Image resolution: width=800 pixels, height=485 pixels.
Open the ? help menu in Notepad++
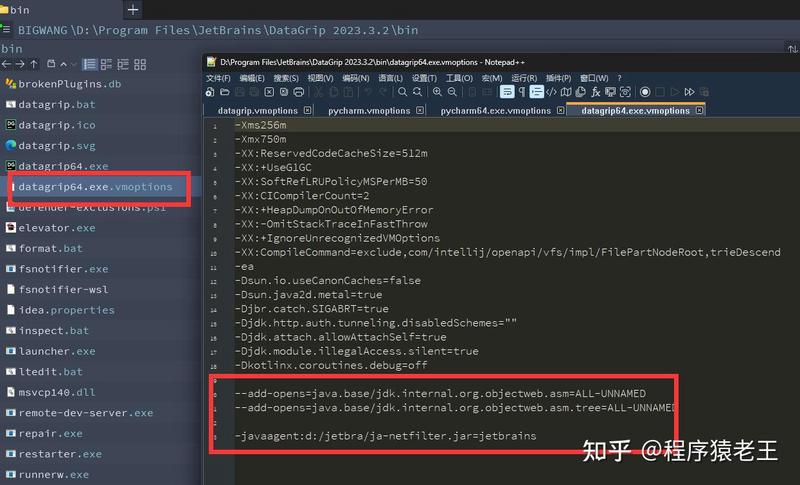[x=619, y=78]
